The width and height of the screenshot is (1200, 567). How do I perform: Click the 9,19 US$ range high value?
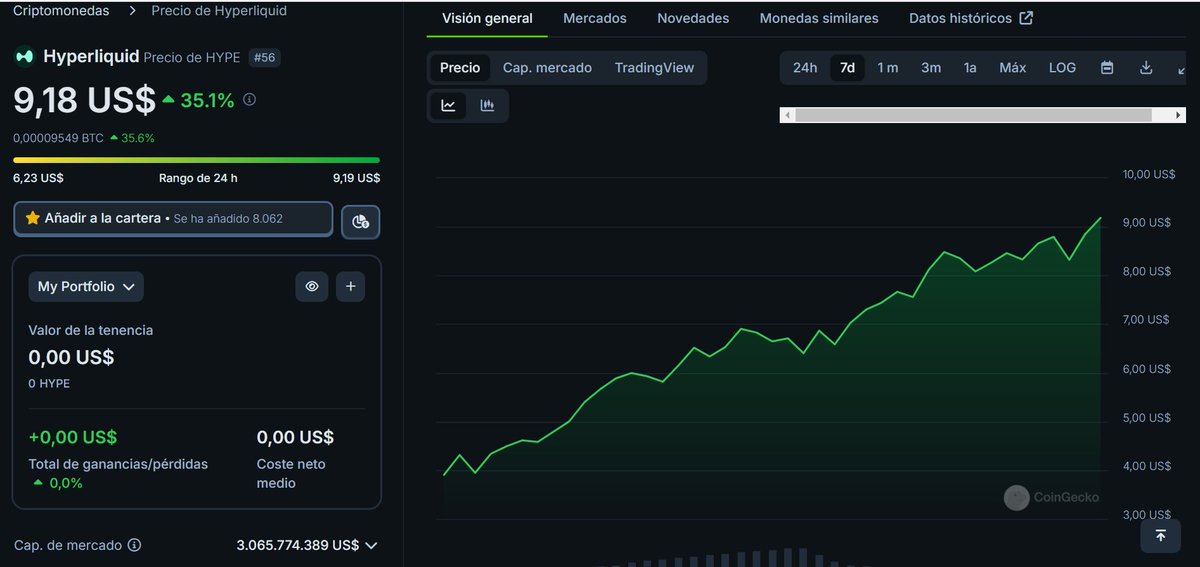tap(356, 178)
